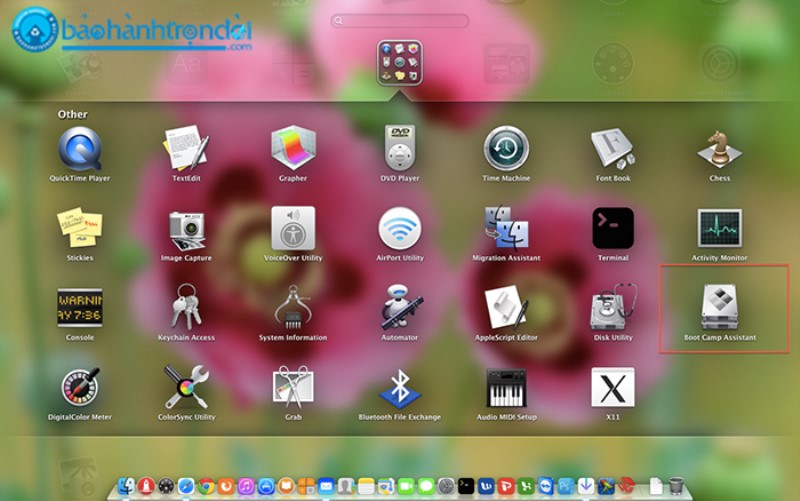Launch Google Chrome from the Dock

206,486
